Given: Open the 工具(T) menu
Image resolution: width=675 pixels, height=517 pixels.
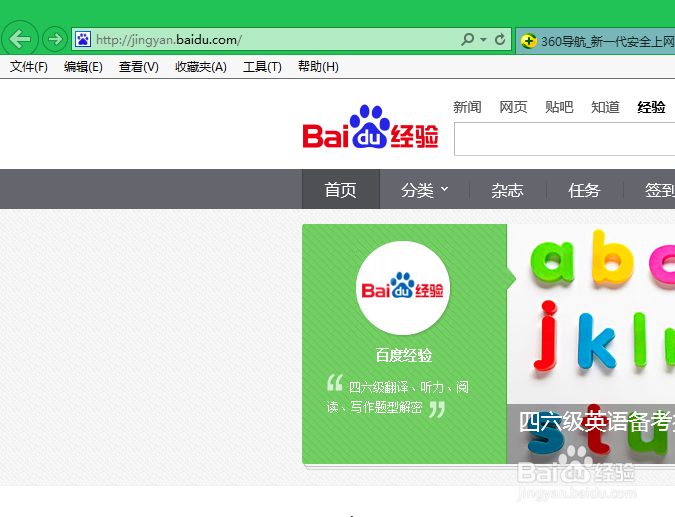Looking at the screenshot, I should [262, 67].
